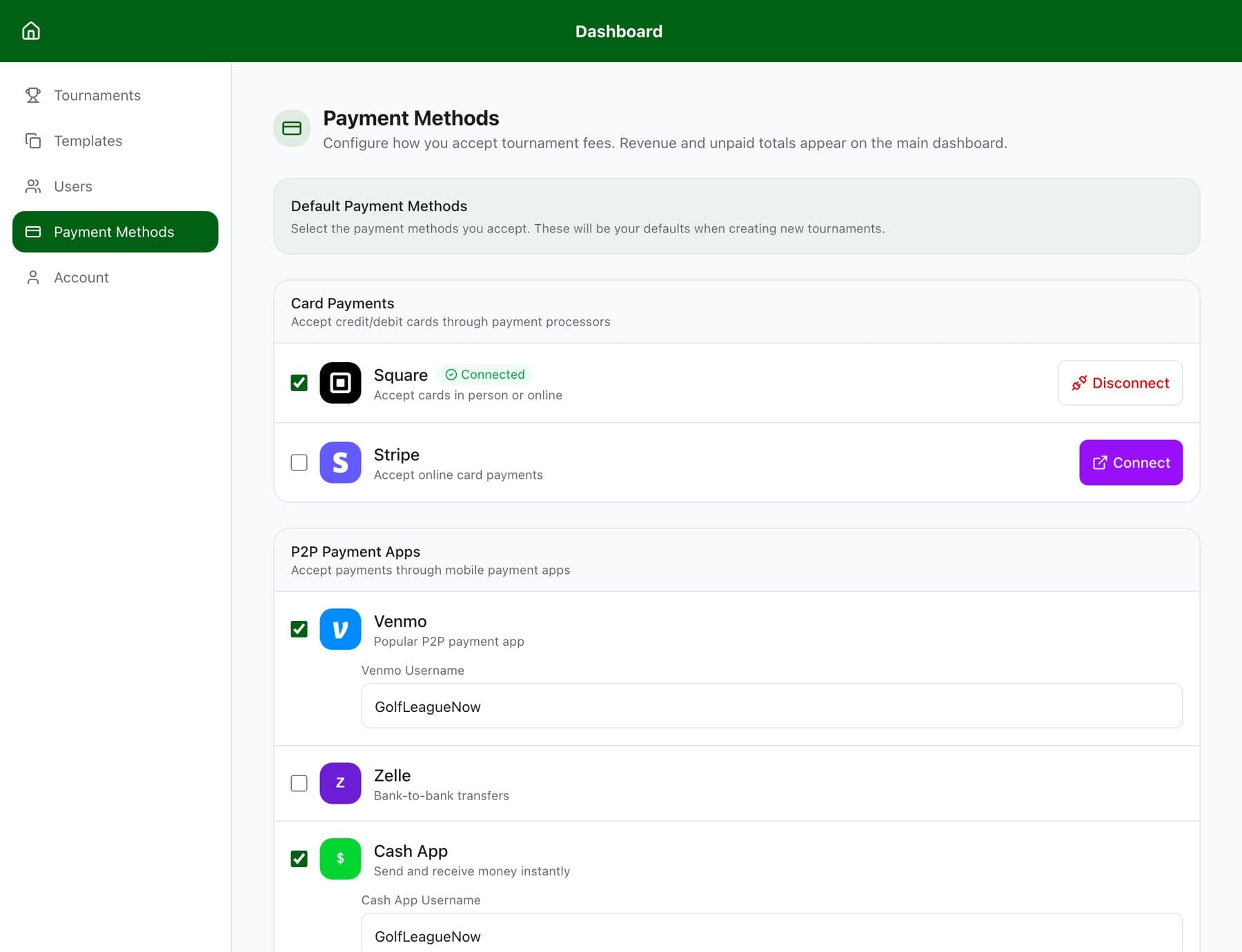Click the Cash App Username label

pyautogui.click(x=421, y=900)
